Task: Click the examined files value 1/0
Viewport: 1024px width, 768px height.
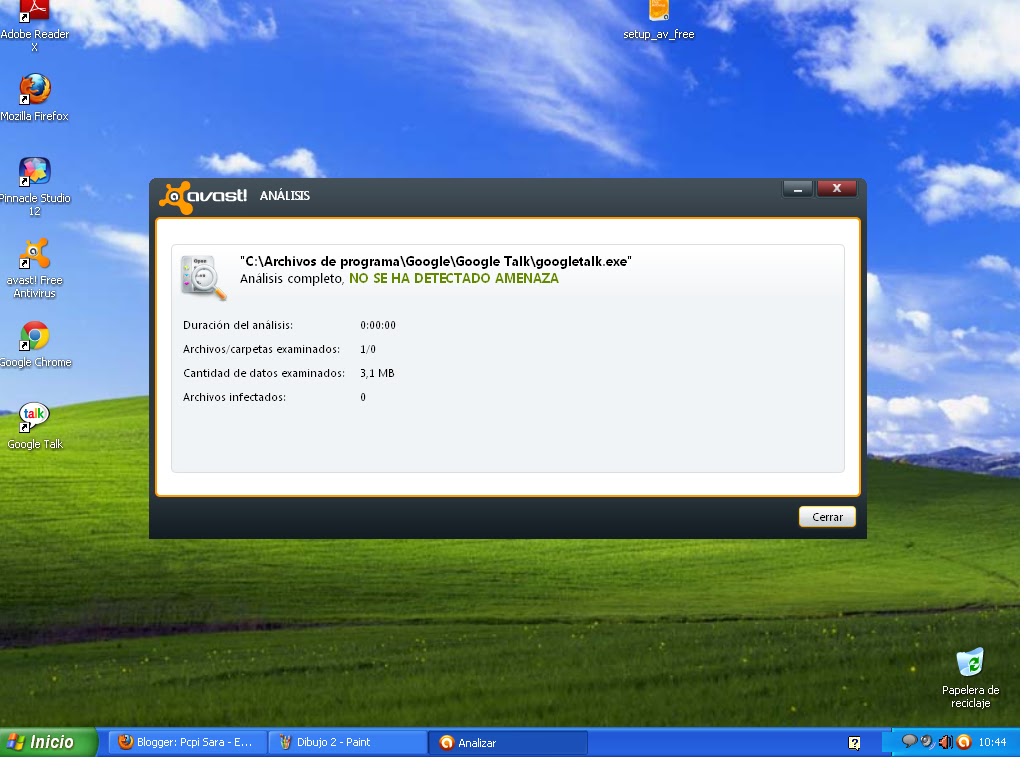Action: pos(368,349)
